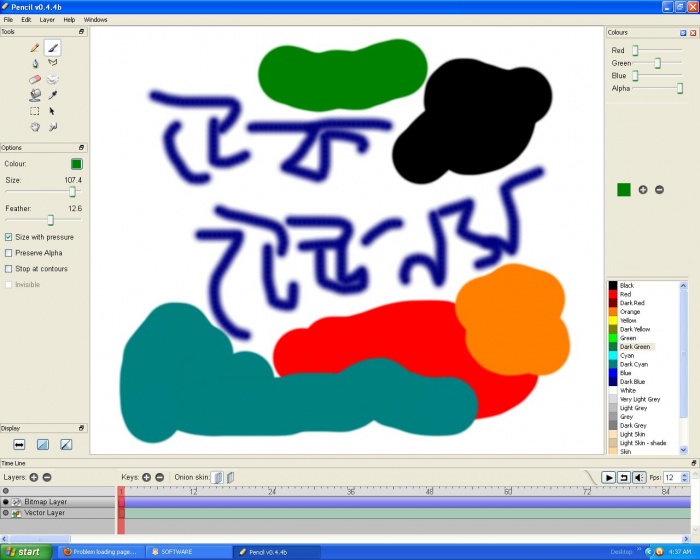Remove colour from palette with minus
Viewport: 700px width, 560px height.
(659, 190)
